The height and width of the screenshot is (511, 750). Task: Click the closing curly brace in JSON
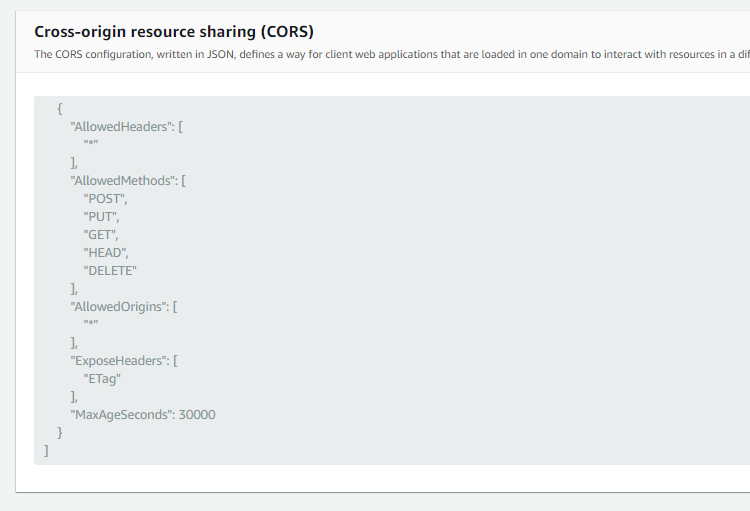(61, 432)
